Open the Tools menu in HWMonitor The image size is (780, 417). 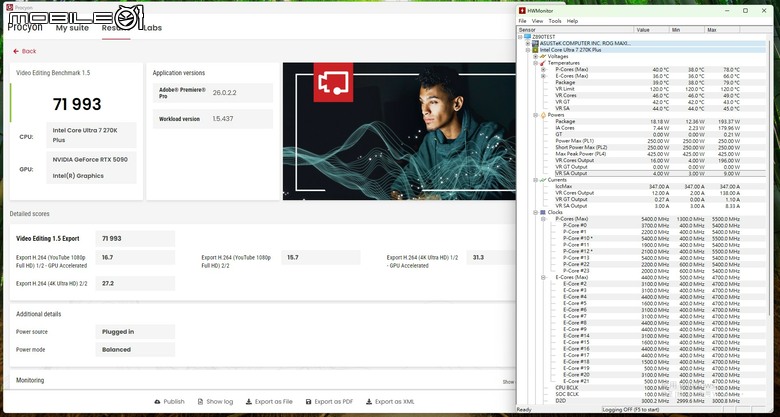pos(555,21)
